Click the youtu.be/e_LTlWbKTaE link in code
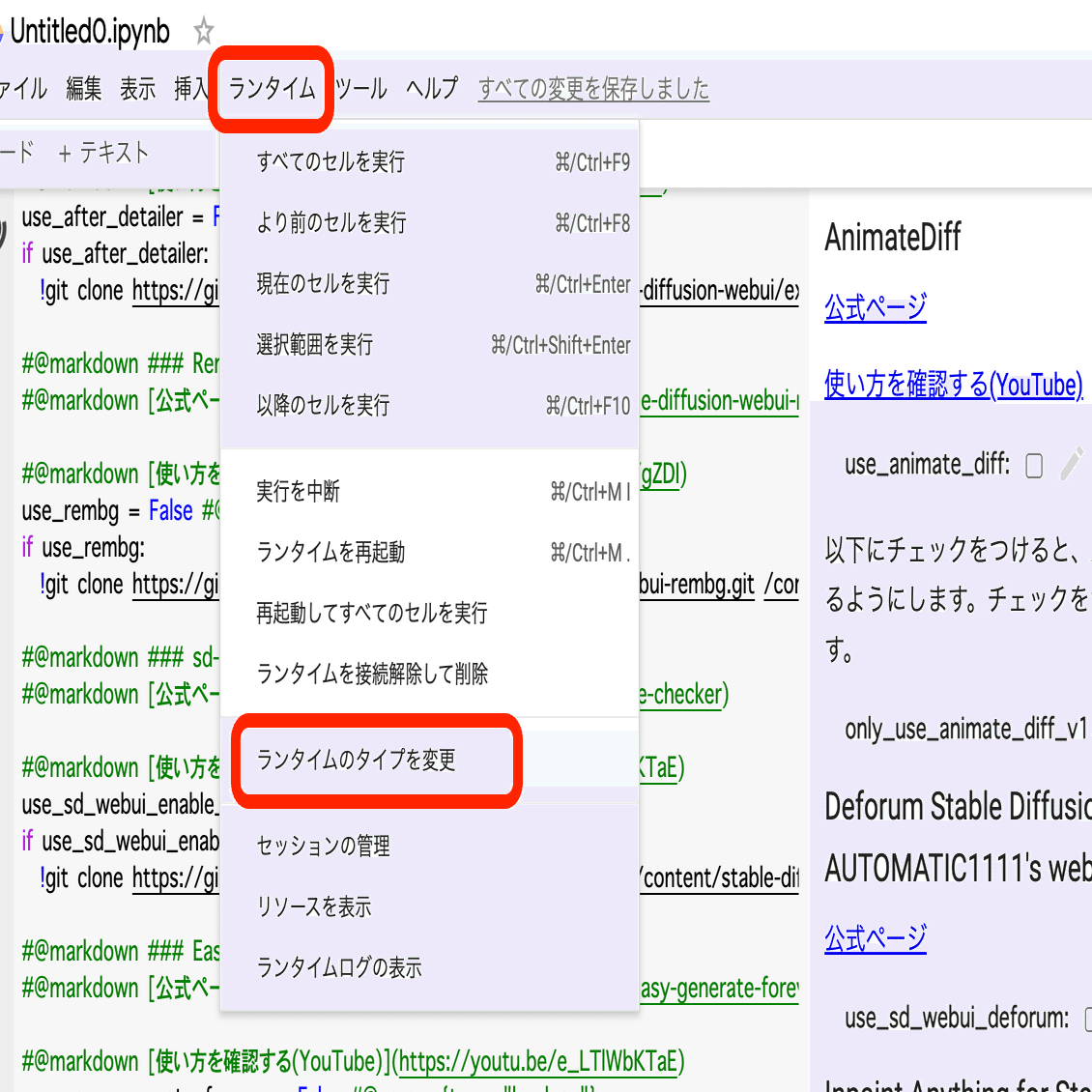The image size is (1092, 1092). tap(538, 1061)
